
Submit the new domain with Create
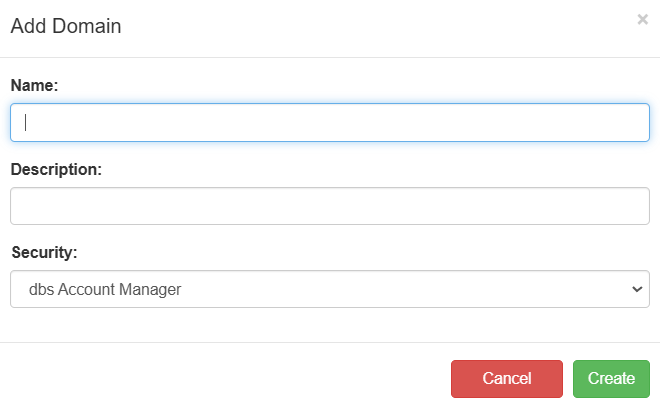[611, 379]
